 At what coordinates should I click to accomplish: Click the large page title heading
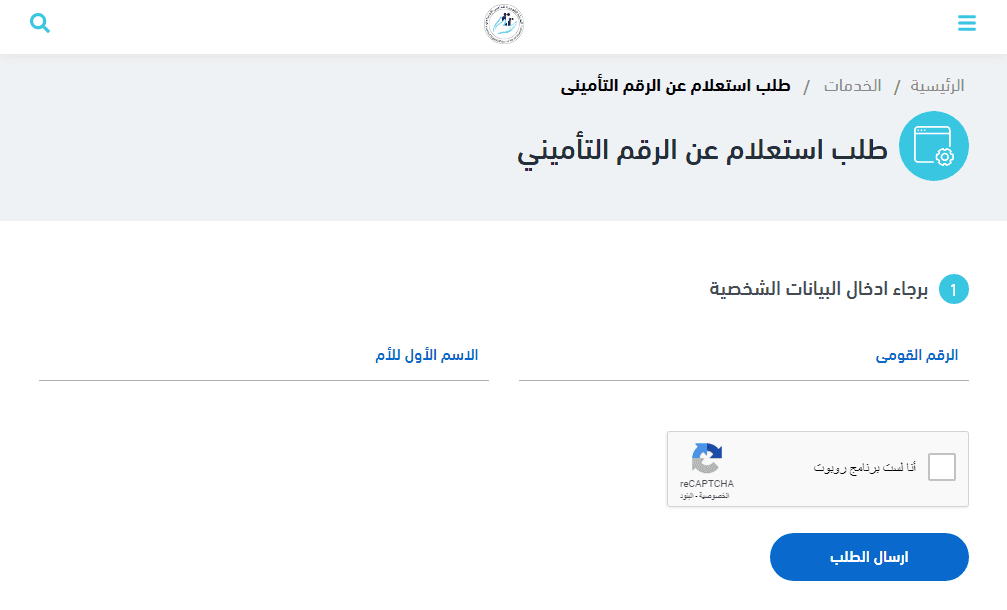(702, 151)
